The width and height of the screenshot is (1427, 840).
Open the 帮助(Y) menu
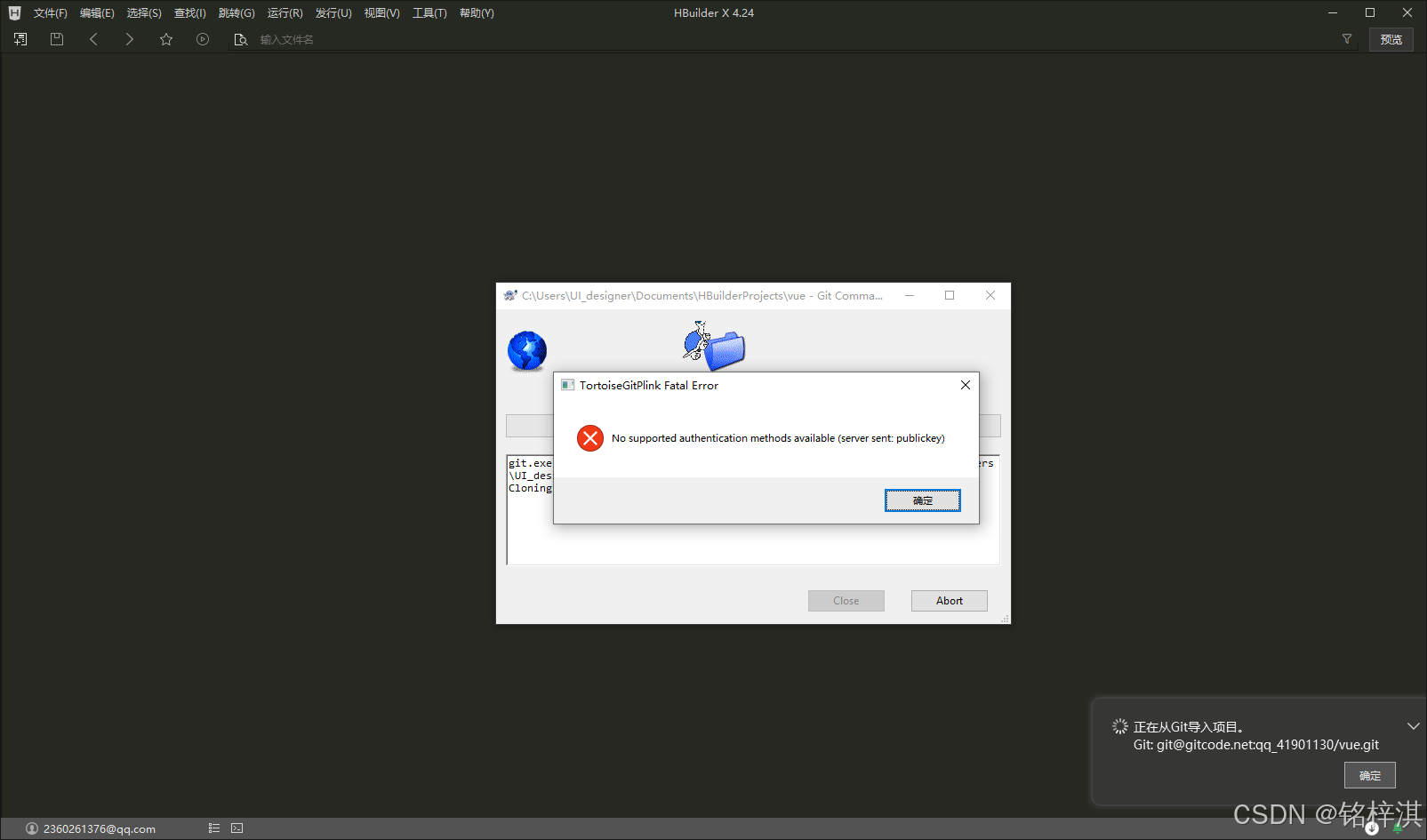[477, 13]
